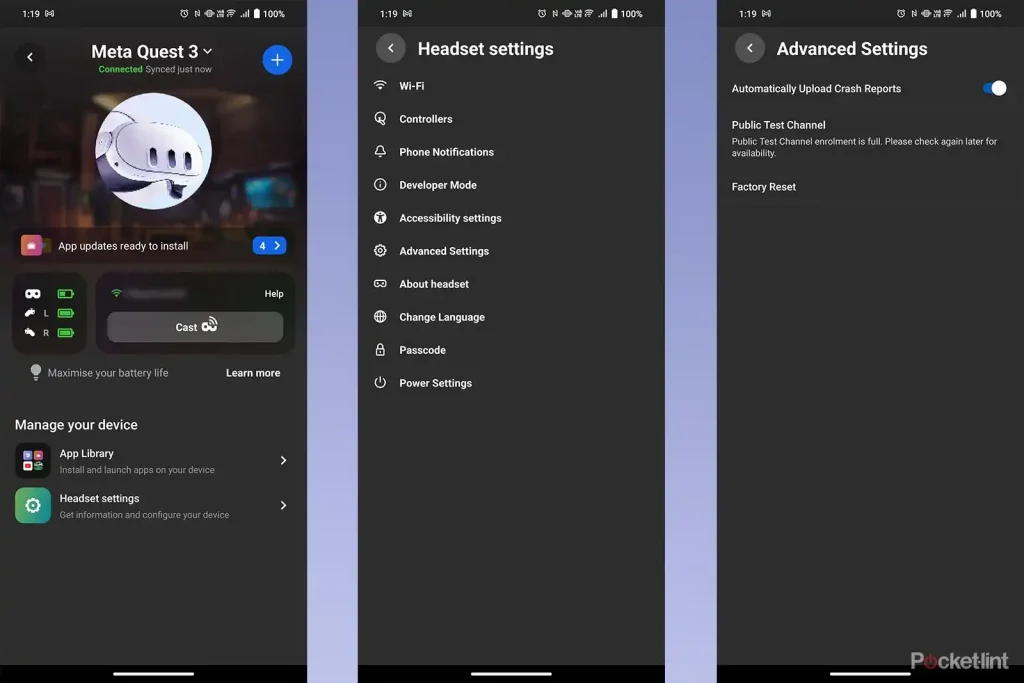Go back from Advanced Settings screen
Viewport: 1024px width, 683px height.
coord(750,48)
